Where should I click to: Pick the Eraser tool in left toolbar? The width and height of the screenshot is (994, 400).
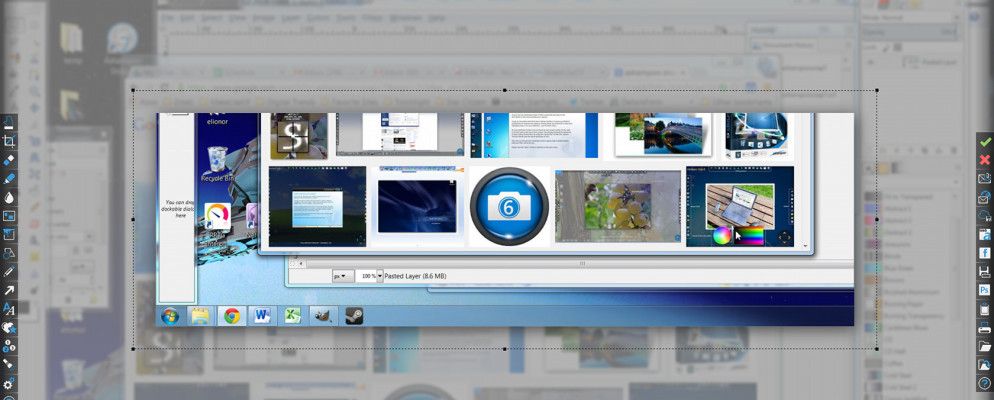[x=9, y=159]
